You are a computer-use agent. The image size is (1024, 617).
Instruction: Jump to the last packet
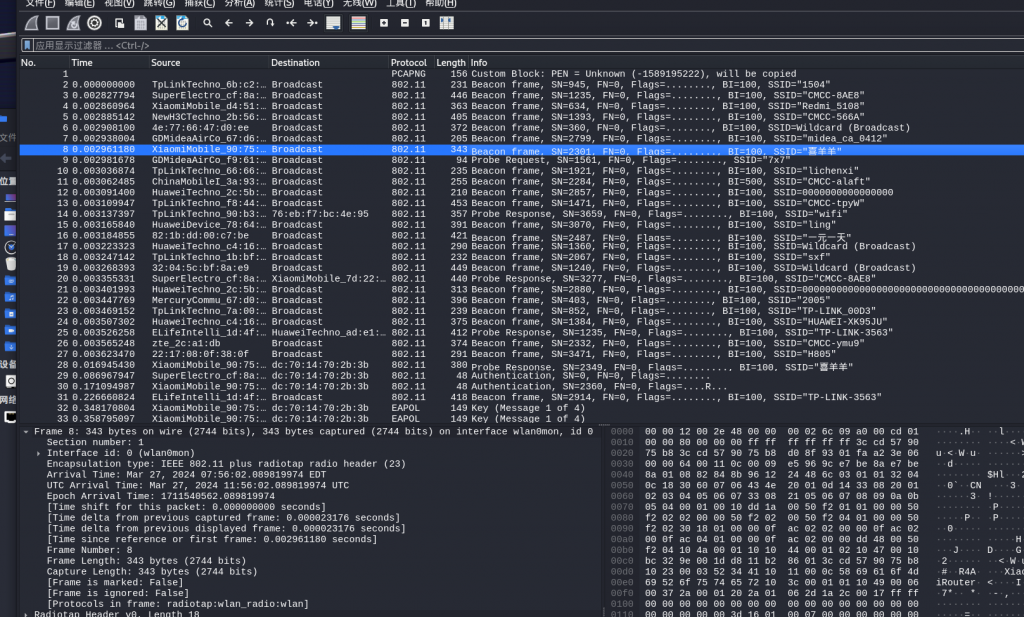[x=312, y=23]
